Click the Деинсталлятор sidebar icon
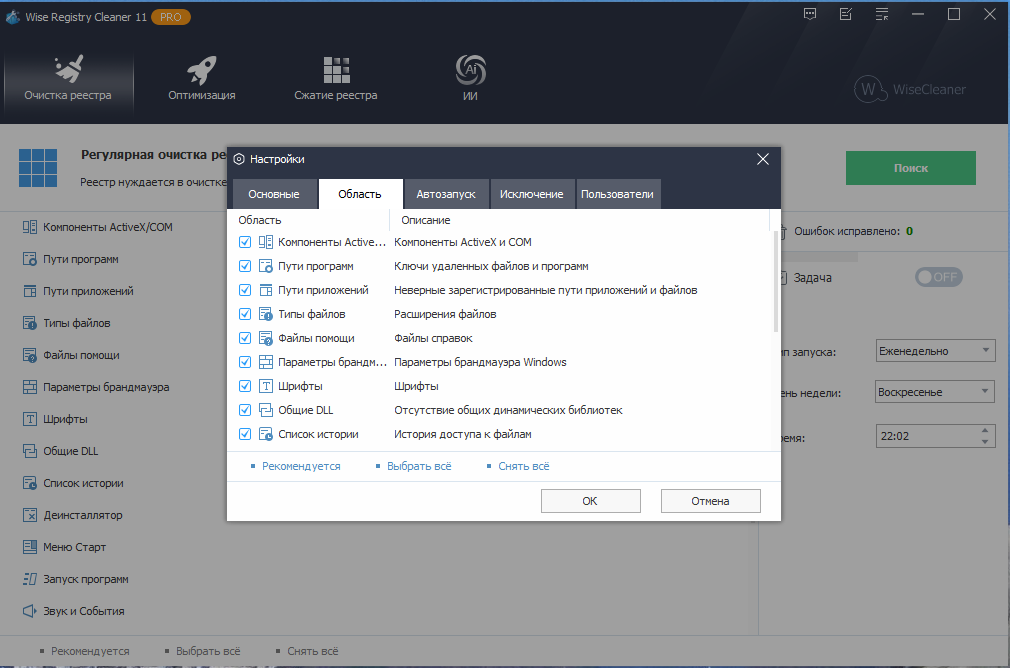Screen dimensions: 1010x668 [x=30, y=515]
